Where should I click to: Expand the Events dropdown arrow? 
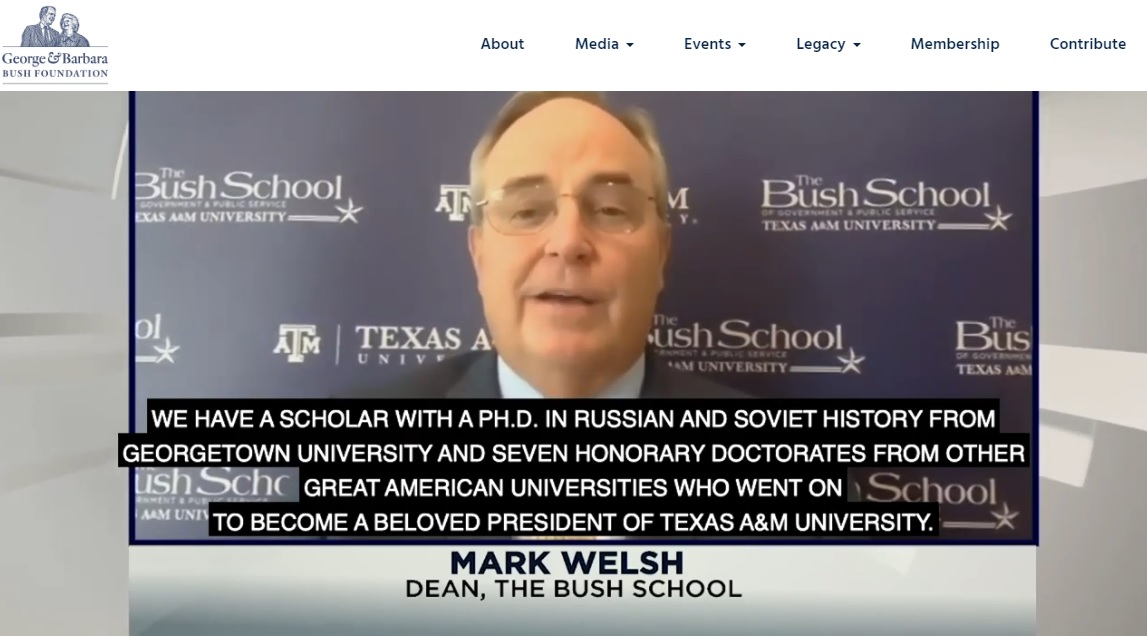coord(742,45)
